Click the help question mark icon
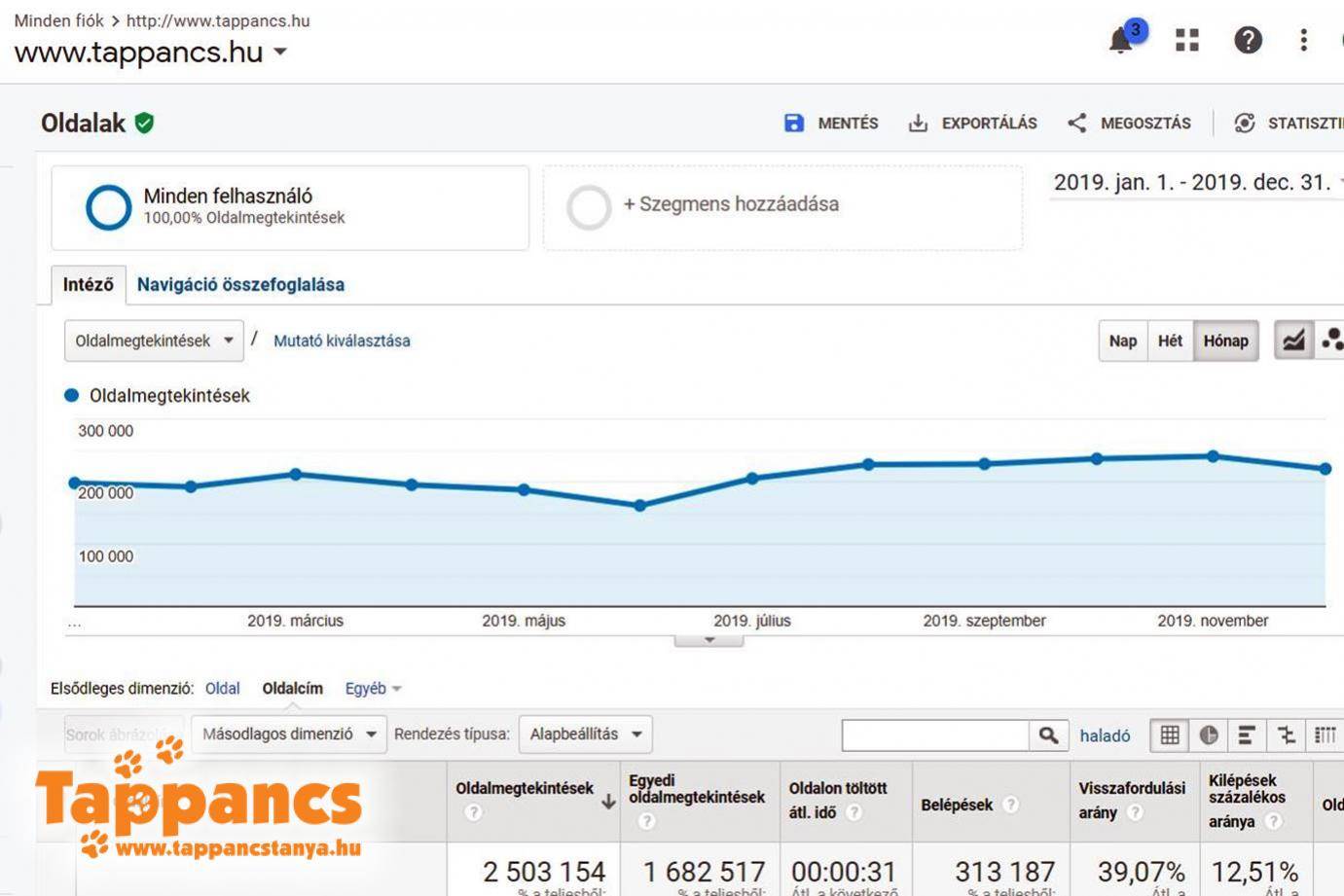The image size is (1344, 896). click(1248, 40)
